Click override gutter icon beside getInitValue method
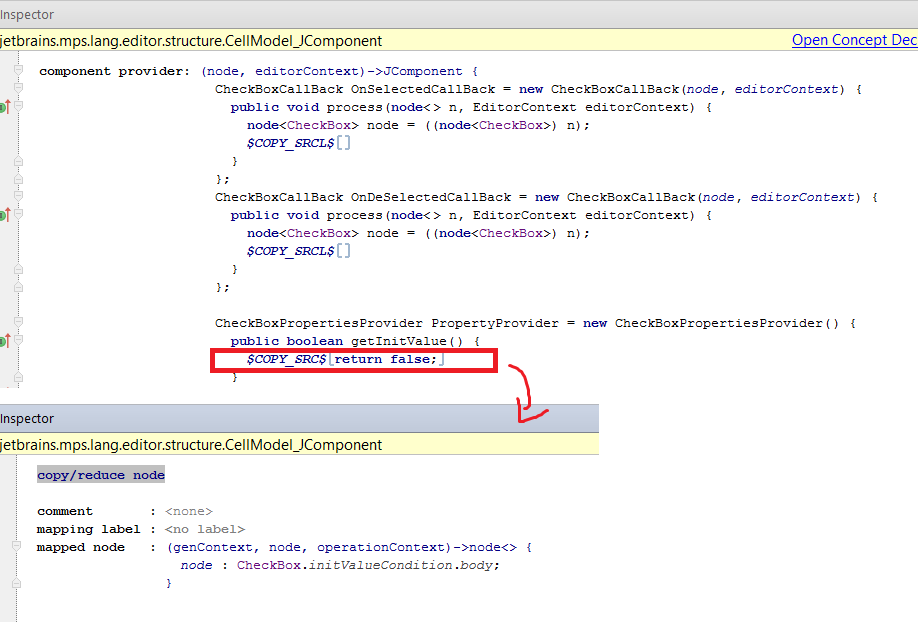This screenshot has width=918, height=622. tap(5, 341)
